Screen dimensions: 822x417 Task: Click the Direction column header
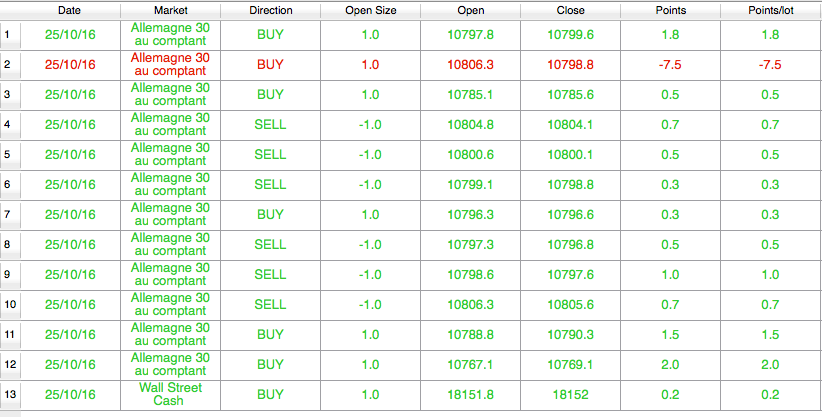(270, 10)
